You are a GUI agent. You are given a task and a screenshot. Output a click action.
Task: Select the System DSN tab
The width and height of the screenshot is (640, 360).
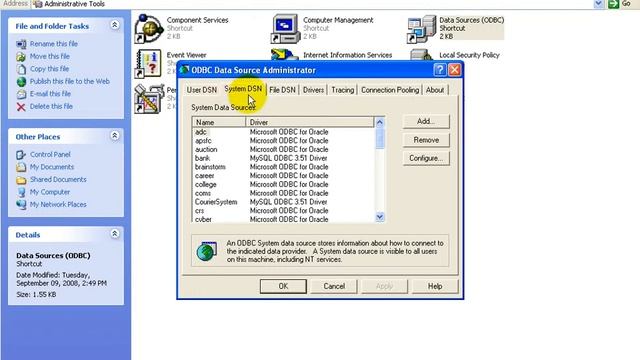[243, 89]
